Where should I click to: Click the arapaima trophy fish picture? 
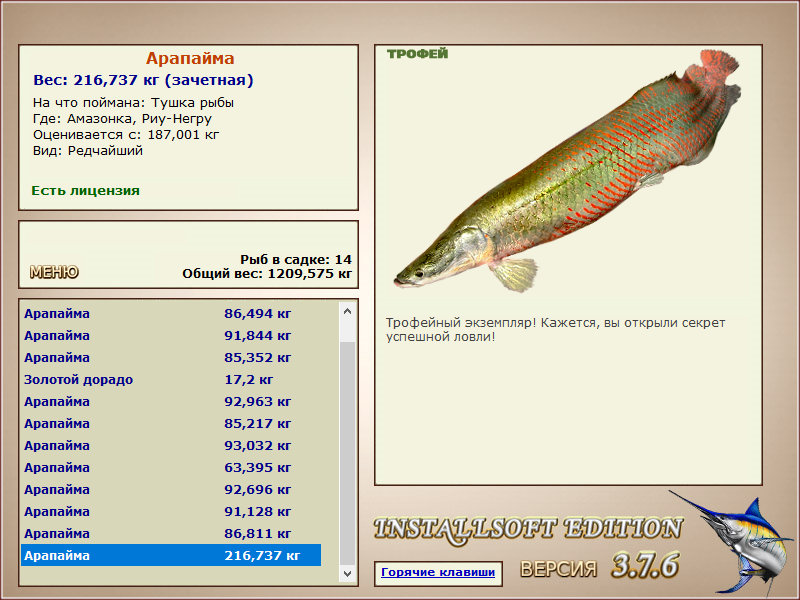tap(567, 171)
